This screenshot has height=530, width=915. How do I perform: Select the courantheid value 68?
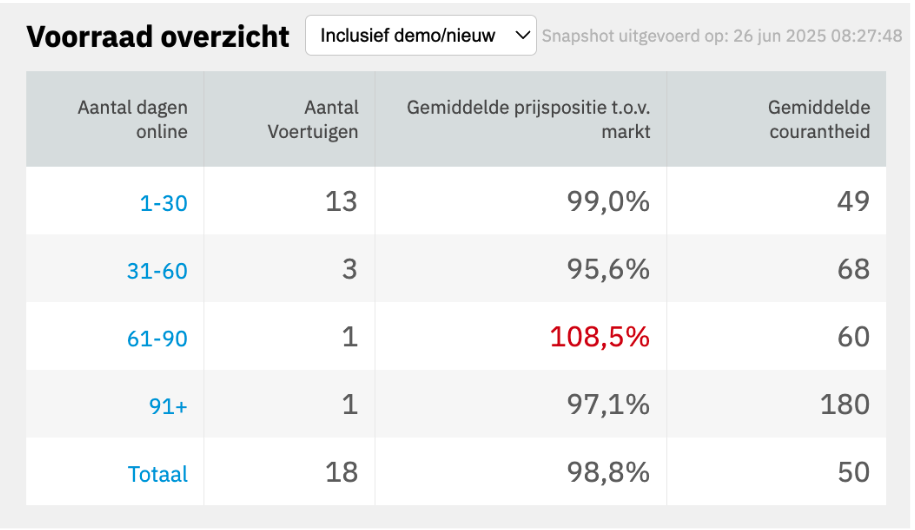pyautogui.click(x=853, y=269)
